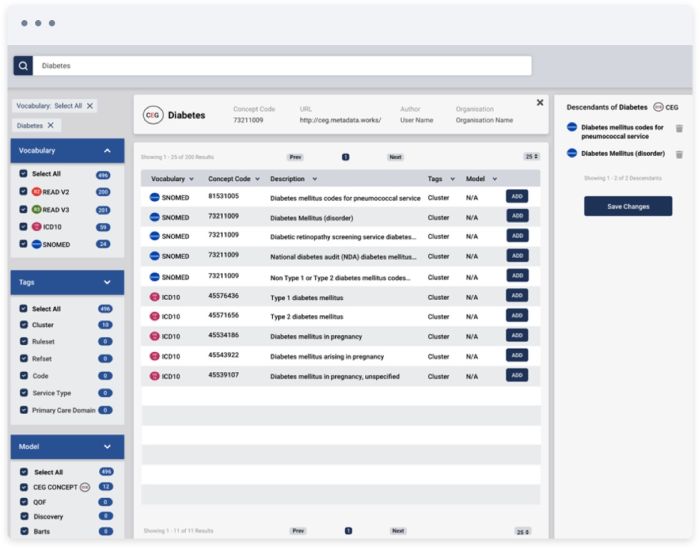This screenshot has width=700, height=548.
Task: Click SNOMED vocabulary icon in sidebar
Action: [37, 244]
